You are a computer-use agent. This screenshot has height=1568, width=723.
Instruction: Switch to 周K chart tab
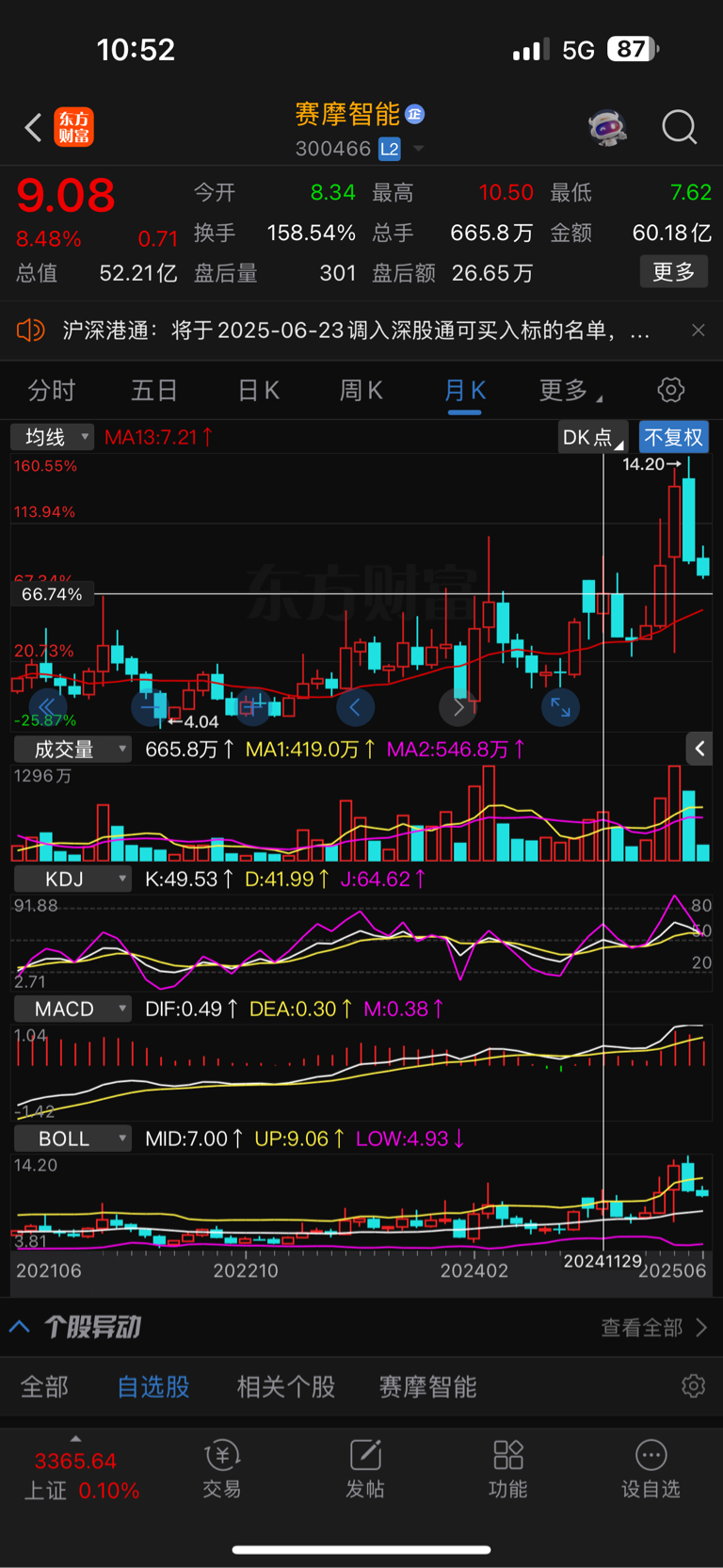[361, 390]
